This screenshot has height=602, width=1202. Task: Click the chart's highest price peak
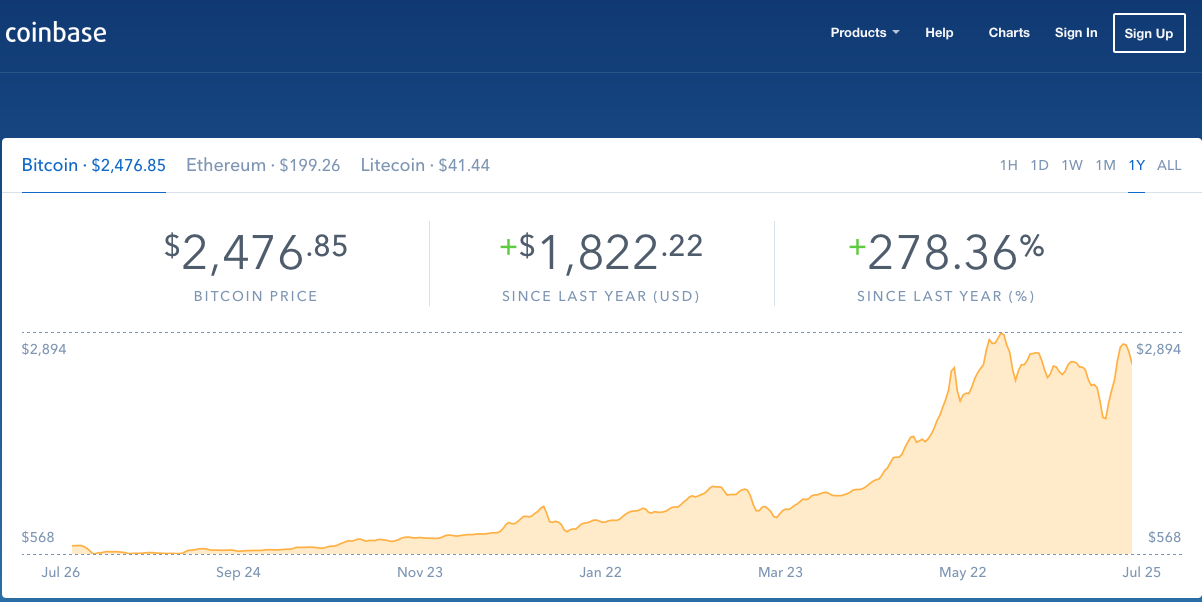tap(1000, 334)
